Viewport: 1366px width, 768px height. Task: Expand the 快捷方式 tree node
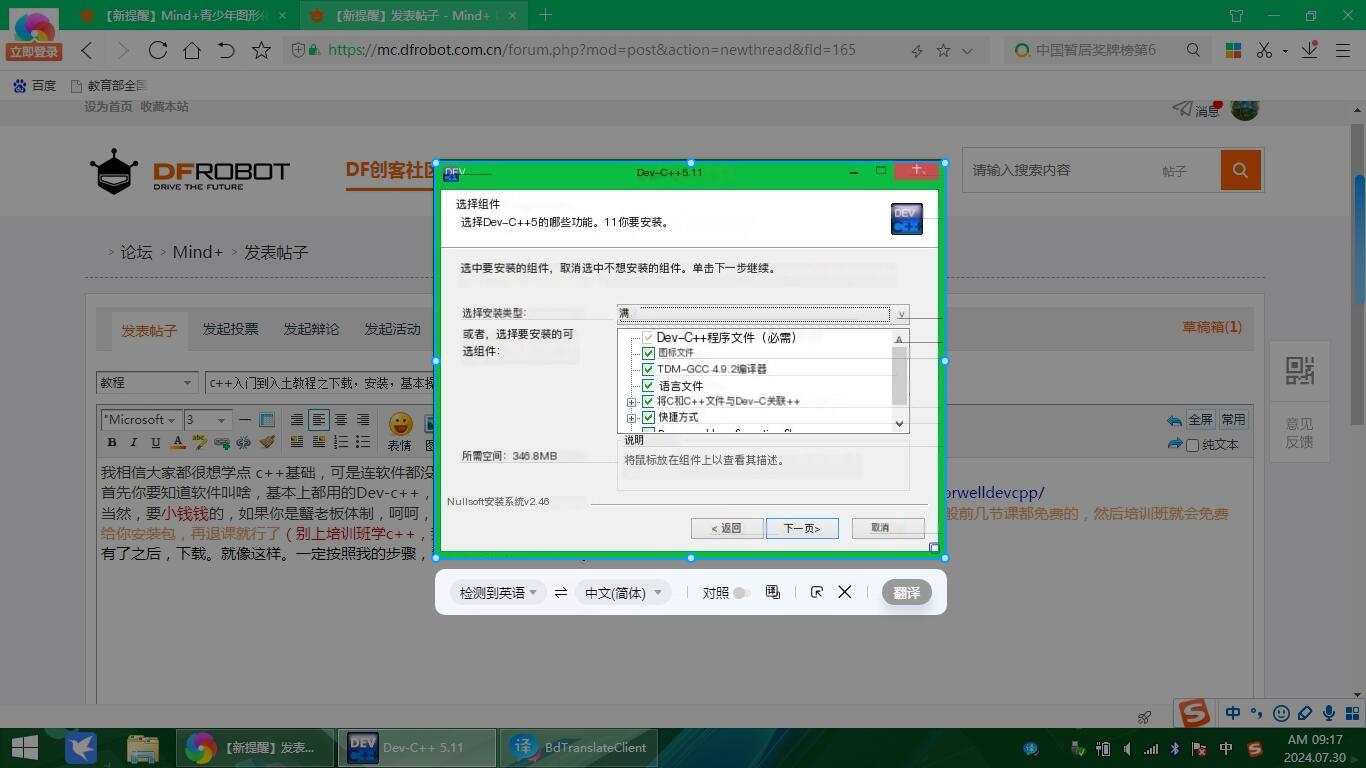[x=632, y=418]
